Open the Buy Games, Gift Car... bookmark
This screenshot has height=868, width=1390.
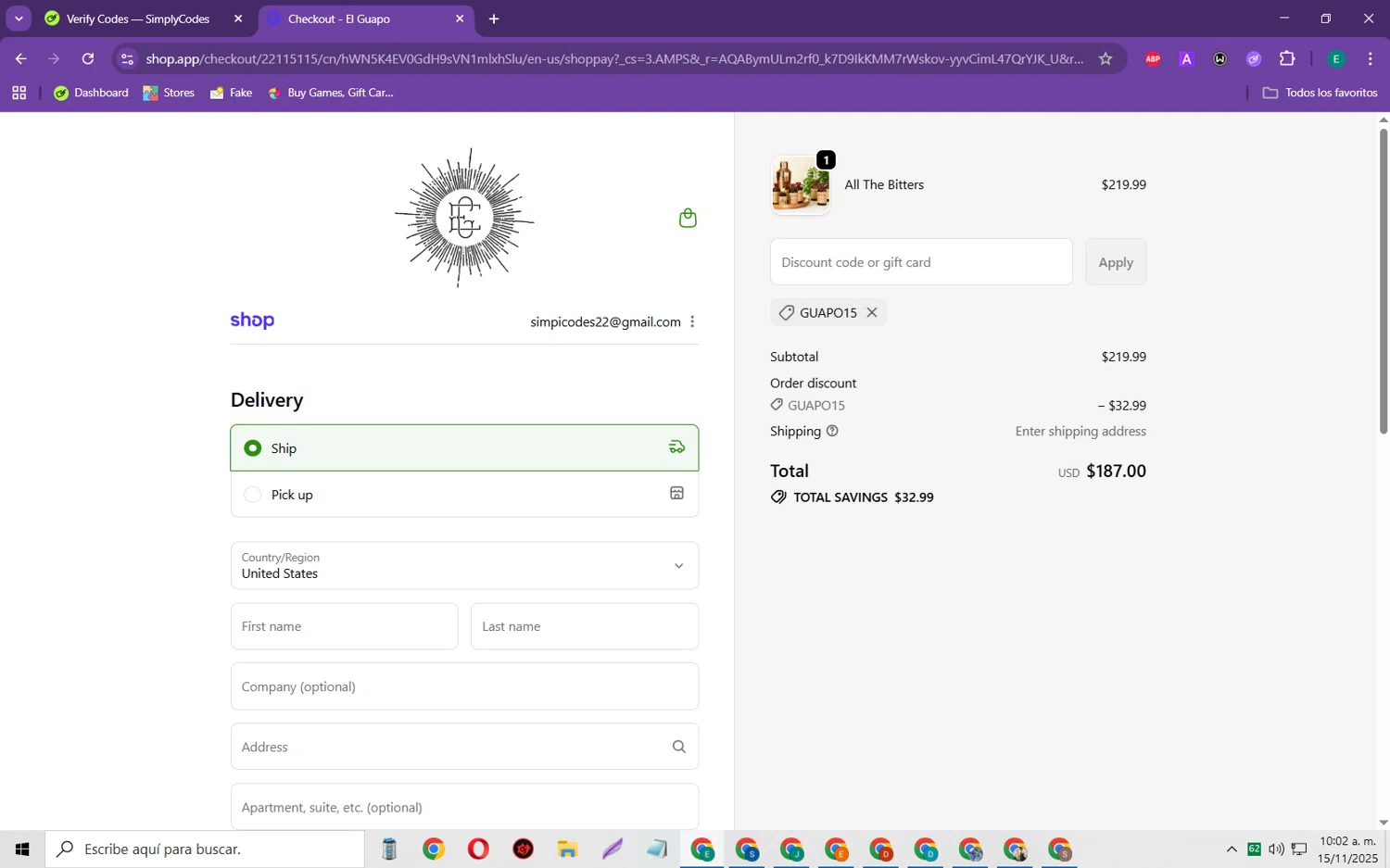(x=331, y=93)
